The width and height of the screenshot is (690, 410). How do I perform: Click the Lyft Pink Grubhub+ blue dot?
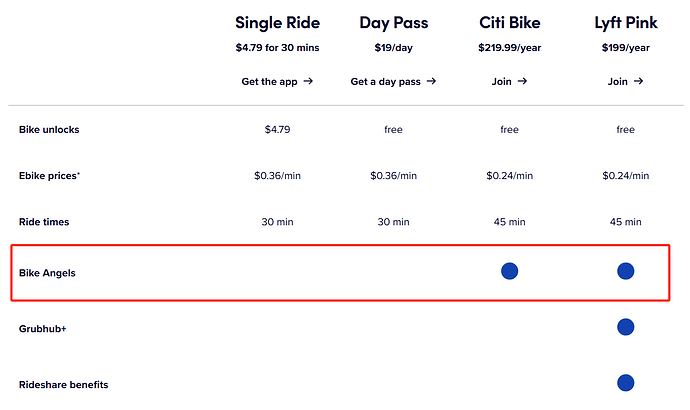pos(626,327)
